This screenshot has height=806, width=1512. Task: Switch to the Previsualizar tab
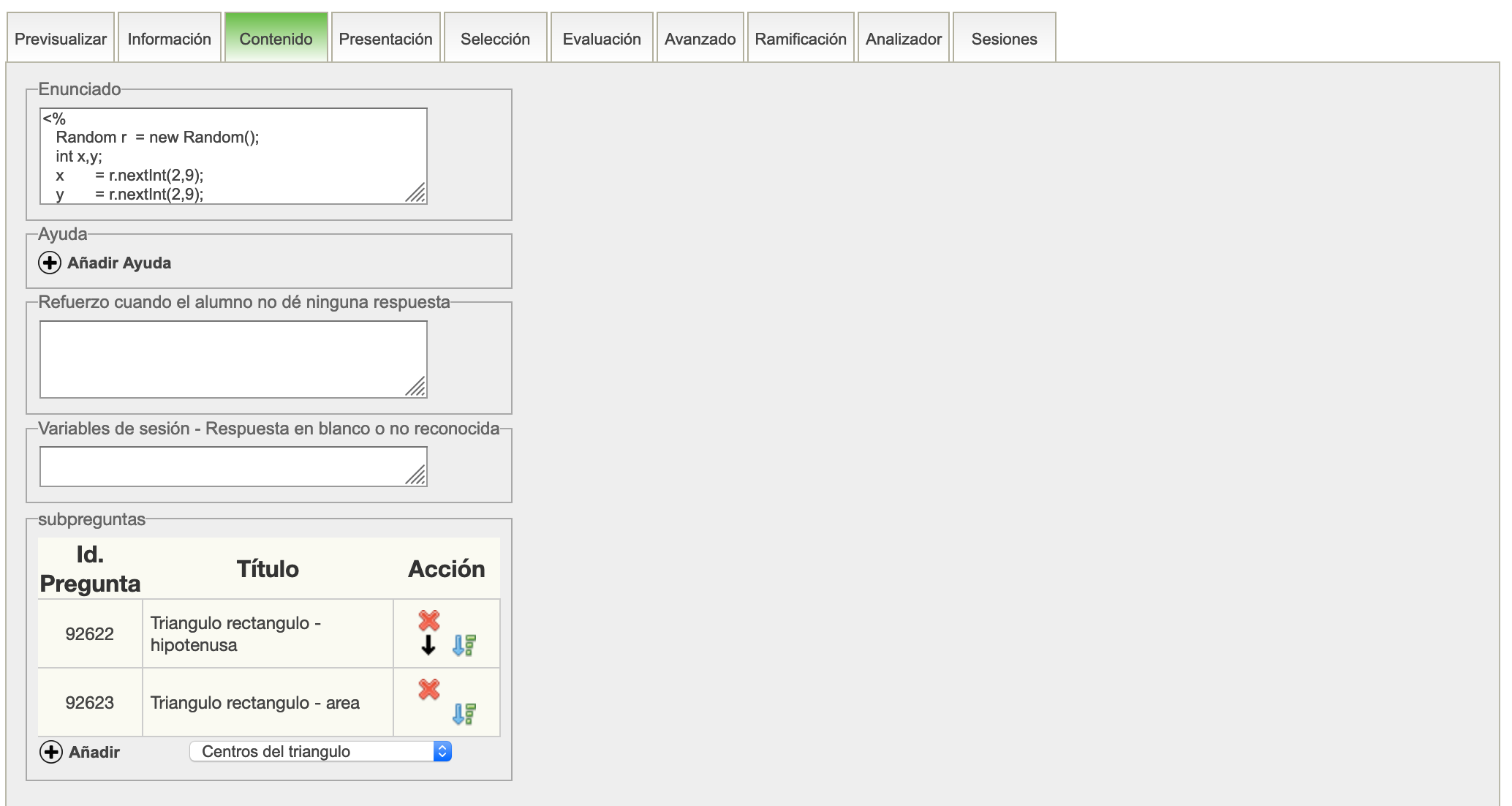[61, 39]
